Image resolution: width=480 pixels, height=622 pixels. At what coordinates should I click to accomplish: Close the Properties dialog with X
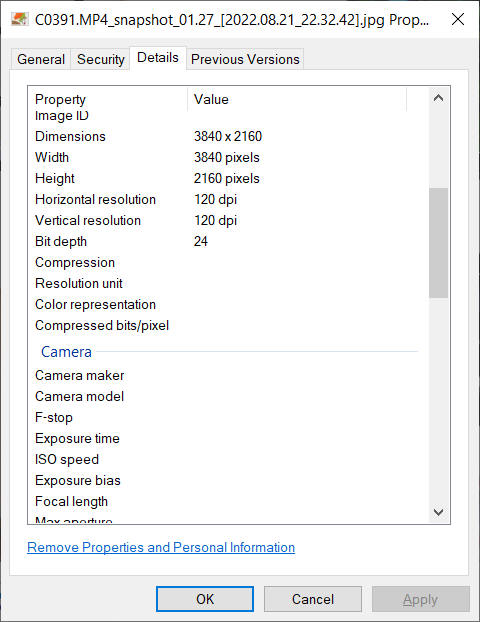coord(458,19)
